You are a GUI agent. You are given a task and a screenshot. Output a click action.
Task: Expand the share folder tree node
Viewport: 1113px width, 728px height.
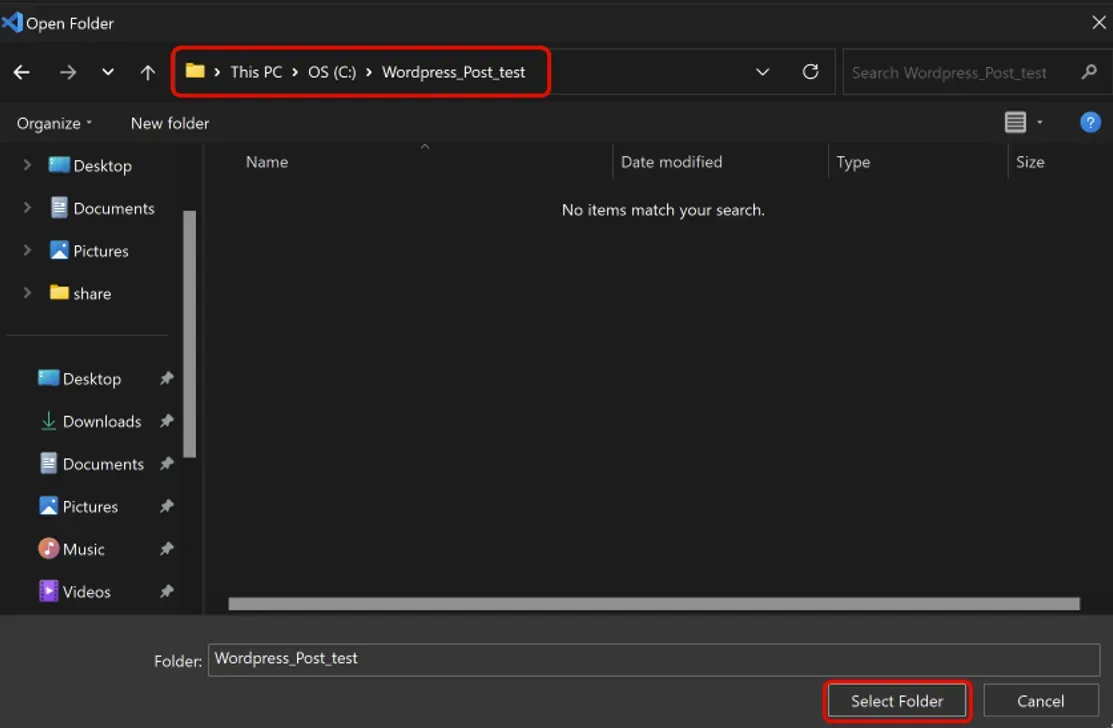27,293
